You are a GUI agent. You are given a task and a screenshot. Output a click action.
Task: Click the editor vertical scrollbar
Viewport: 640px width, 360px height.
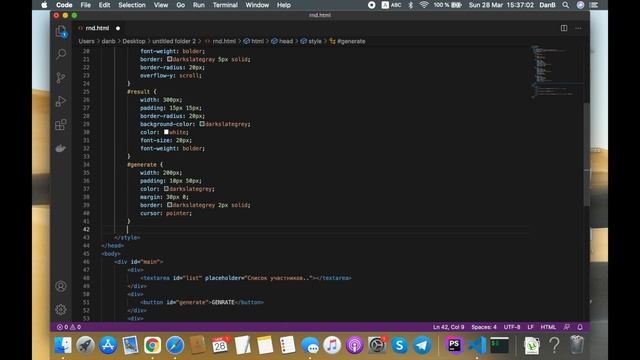point(587,154)
